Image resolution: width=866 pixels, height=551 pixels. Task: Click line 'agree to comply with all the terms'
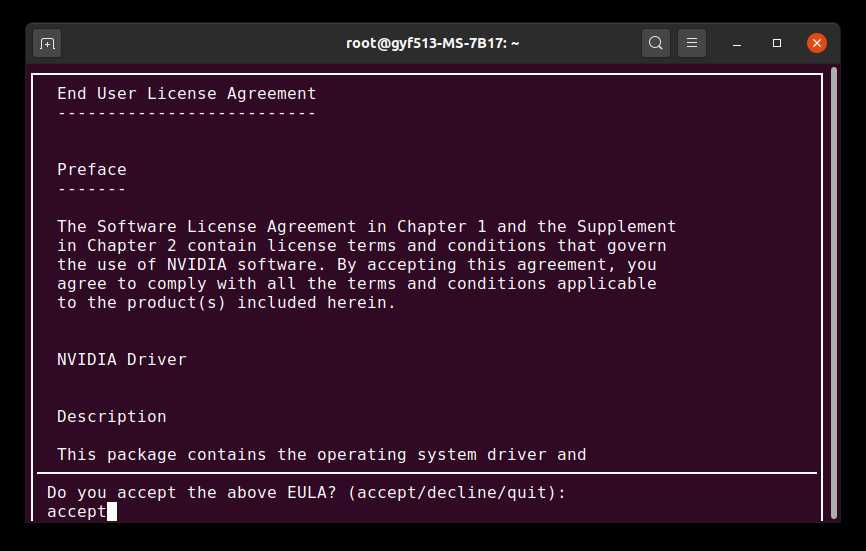[357, 284]
